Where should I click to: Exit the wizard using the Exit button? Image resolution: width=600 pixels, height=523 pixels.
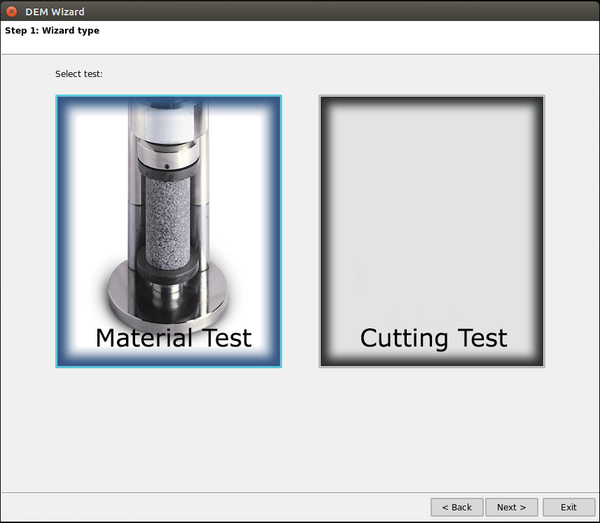568,507
